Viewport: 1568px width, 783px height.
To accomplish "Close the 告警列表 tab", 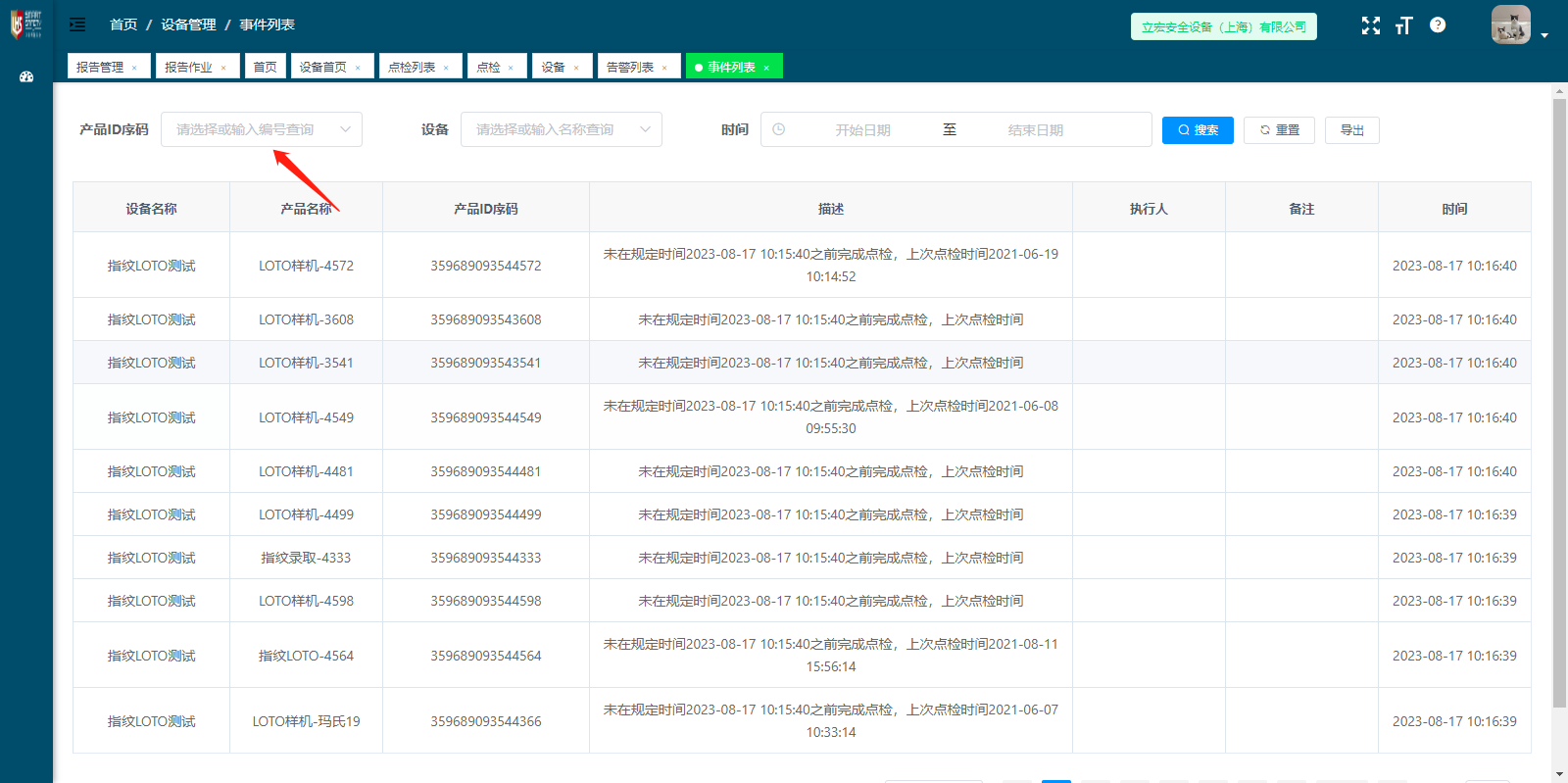I will tap(664, 68).
